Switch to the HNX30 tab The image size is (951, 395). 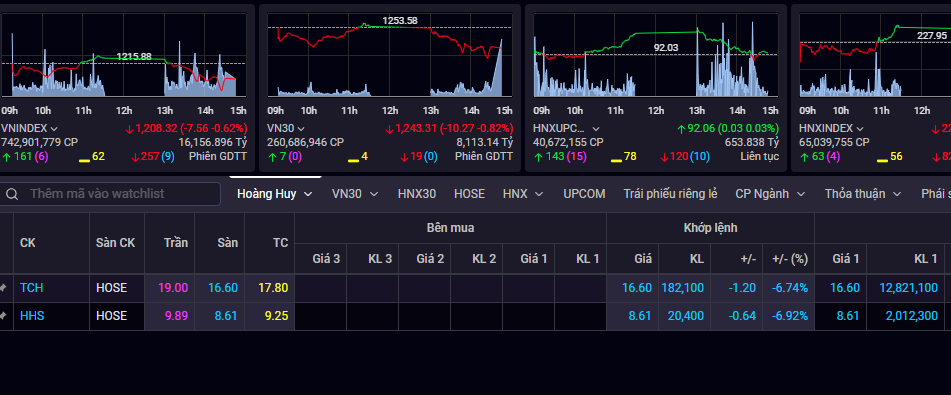pyautogui.click(x=417, y=194)
